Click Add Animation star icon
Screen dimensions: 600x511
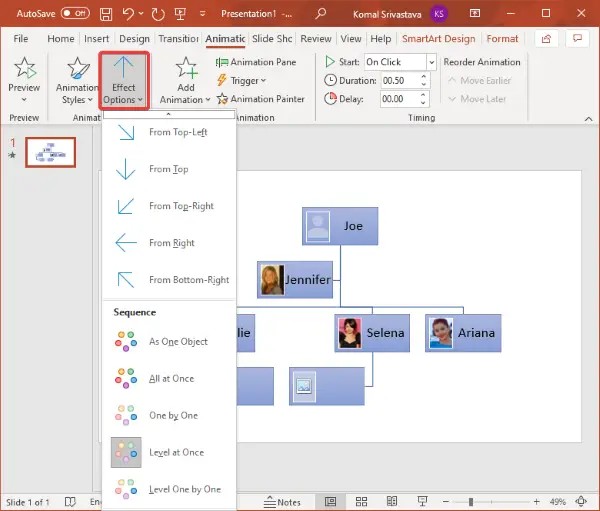[x=186, y=68]
